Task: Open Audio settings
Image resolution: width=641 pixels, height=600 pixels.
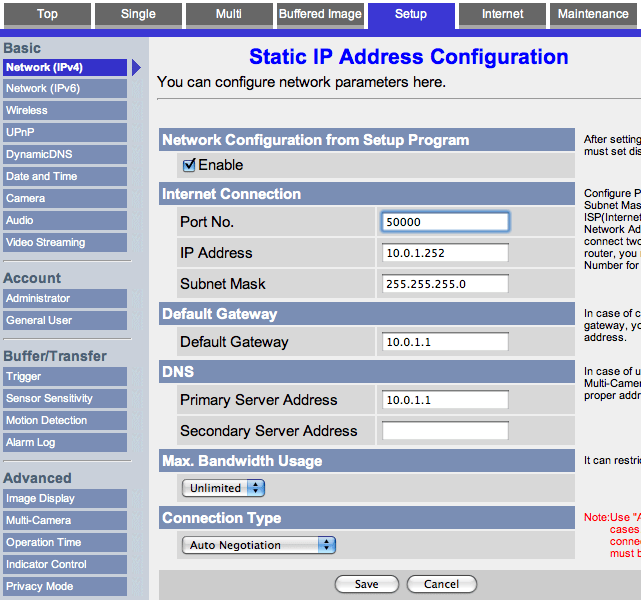Action: click(65, 220)
